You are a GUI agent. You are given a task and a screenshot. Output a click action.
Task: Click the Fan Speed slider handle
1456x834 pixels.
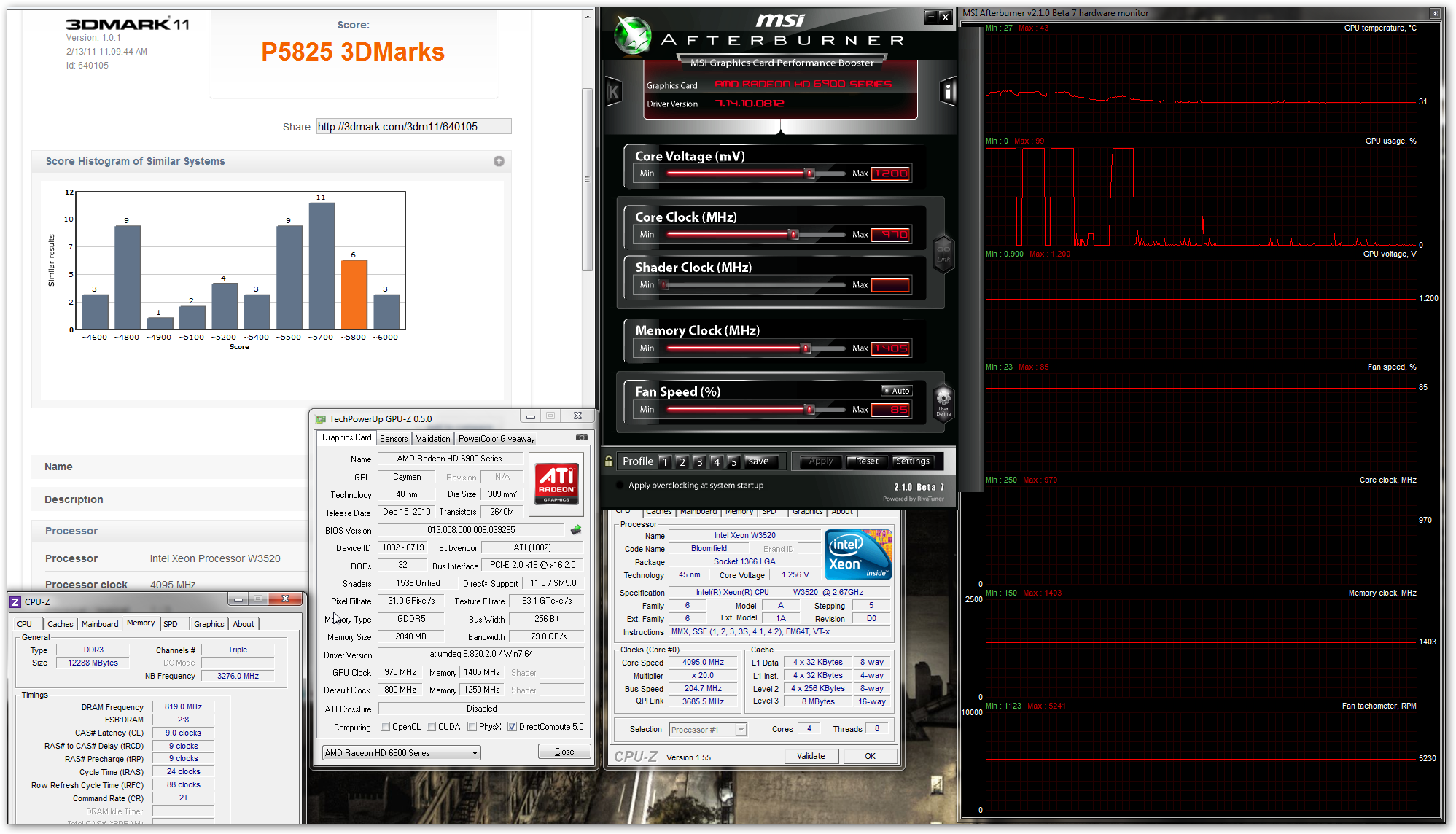pyautogui.click(x=809, y=410)
